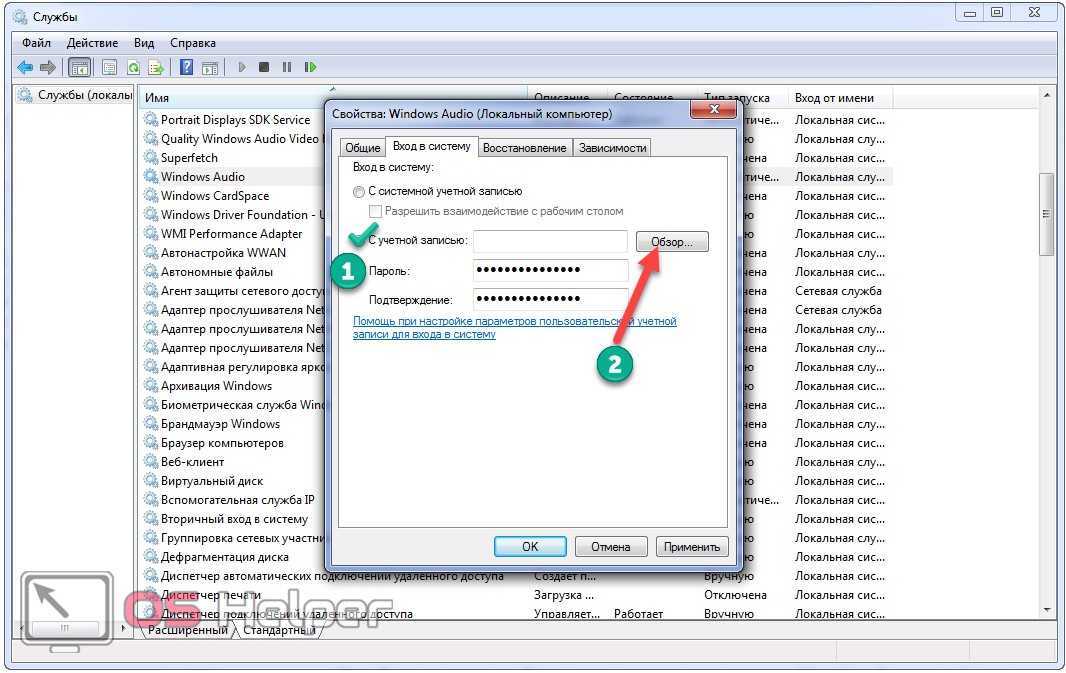The image size is (1066, 673).
Task: Click the Export list toolbar icon
Action: click(156, 67)
